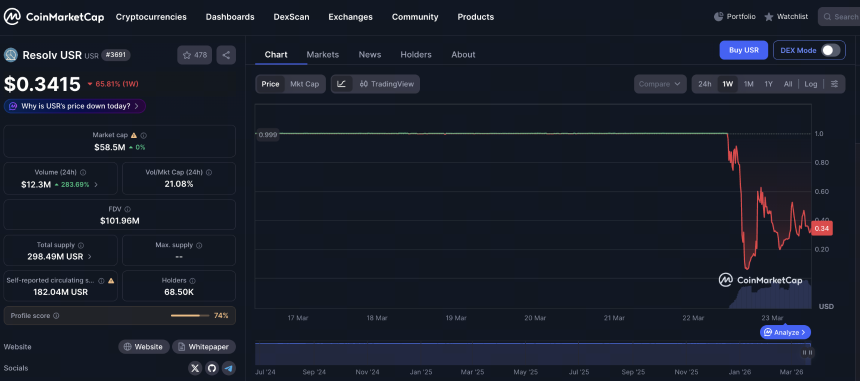The width and height of the screenshot is (860, 381).
Task: Click the line chart type icon
Action: click(342, 84)
